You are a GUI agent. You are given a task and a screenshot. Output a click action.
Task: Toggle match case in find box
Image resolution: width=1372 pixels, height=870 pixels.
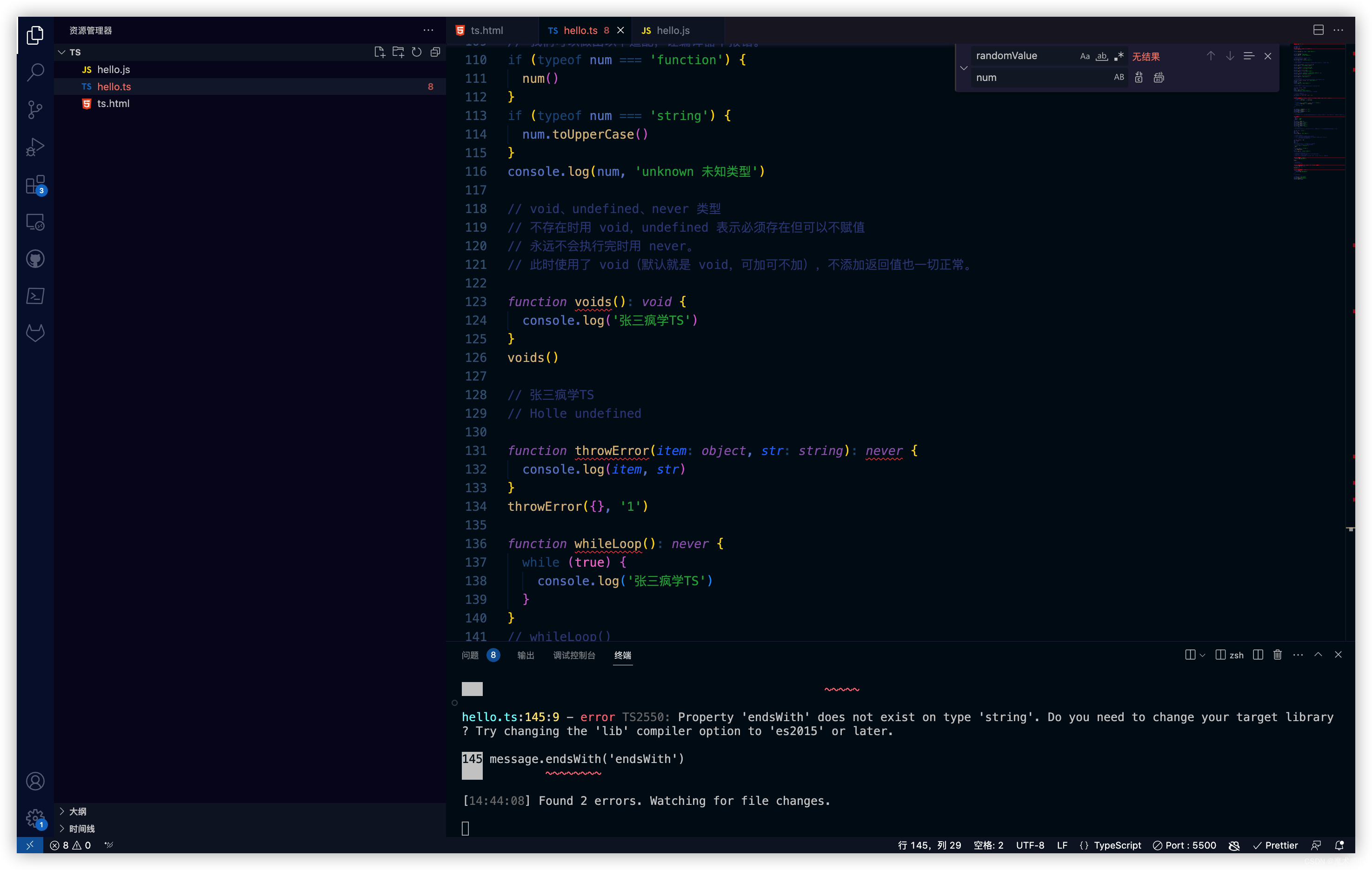pyautogui.click(x=1084, y=56)
